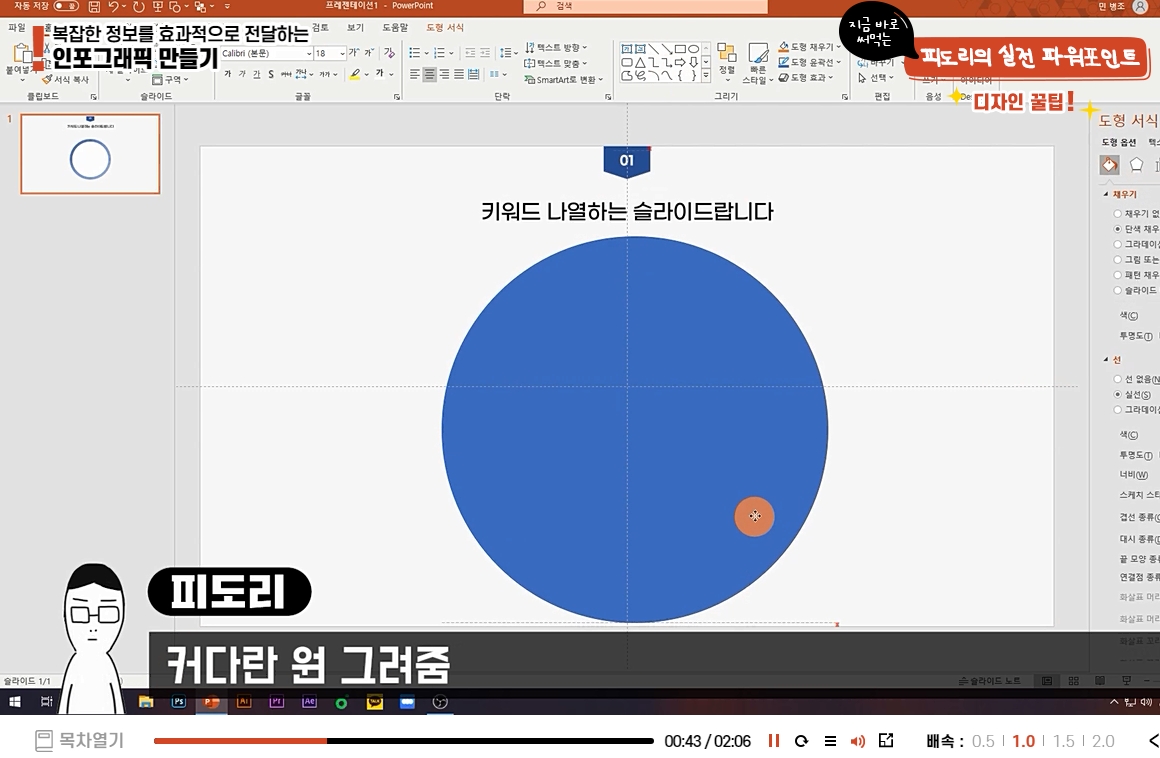Select the slide 1 thumbnail
Screen dimensions: 1160x758
click(90, 154)
